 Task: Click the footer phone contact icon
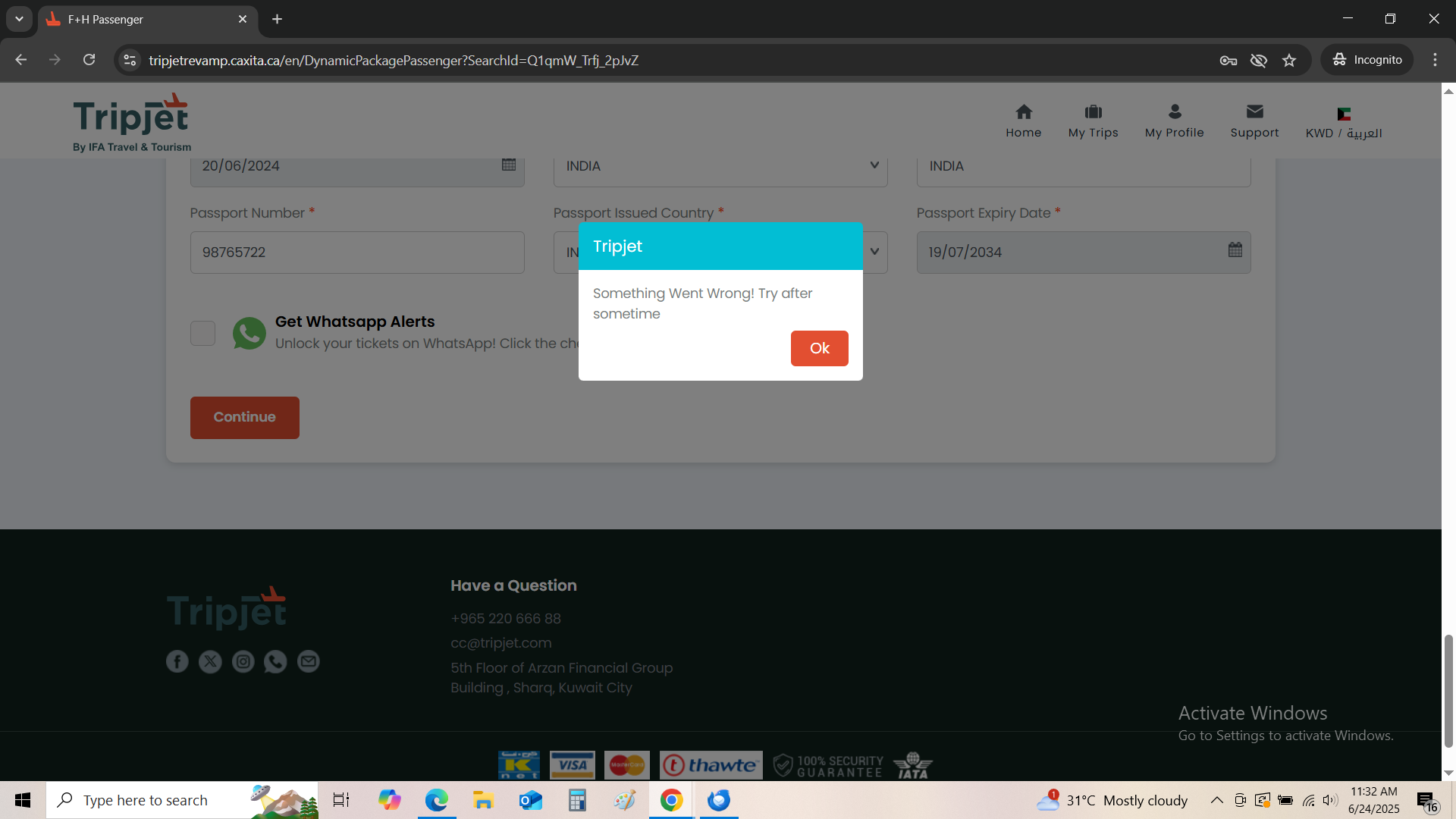pyautogui.click(x=275, y=661)
